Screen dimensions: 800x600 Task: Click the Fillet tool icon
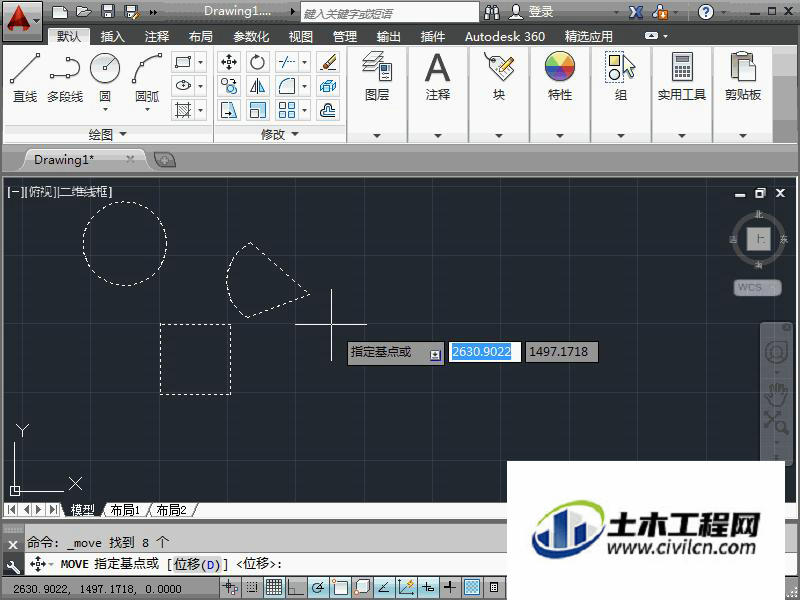(287, 86)
